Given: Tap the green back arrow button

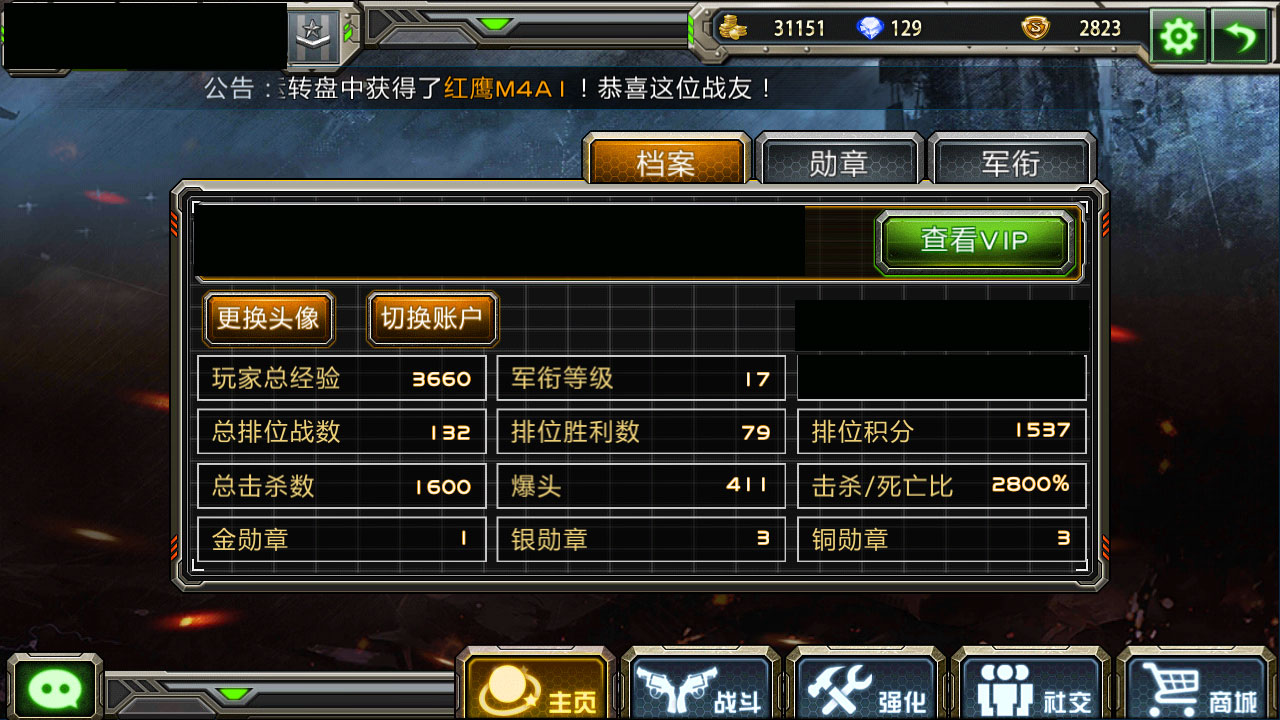Looking at the screenshot, I should point(1240,37).
